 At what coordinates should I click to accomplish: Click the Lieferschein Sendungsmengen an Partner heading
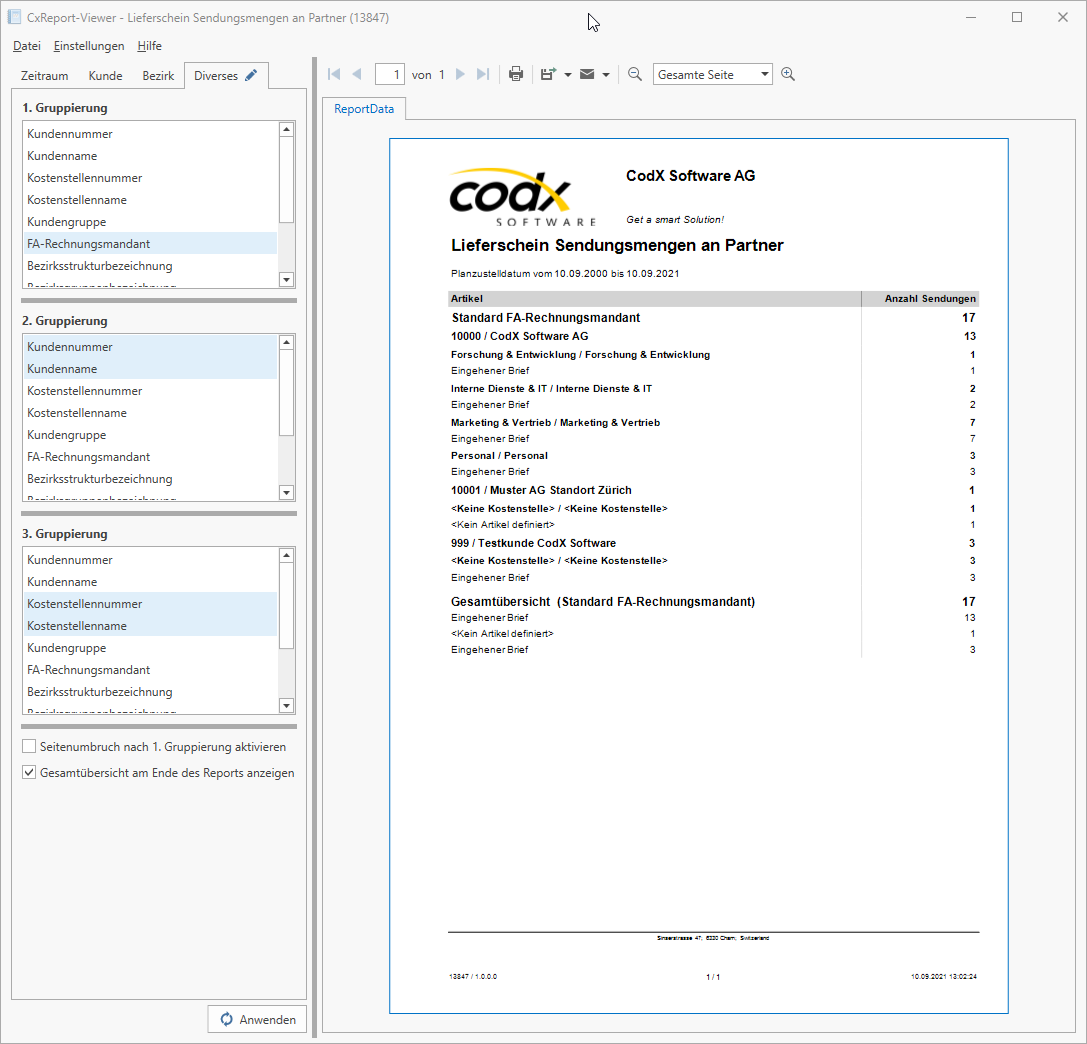617,245
